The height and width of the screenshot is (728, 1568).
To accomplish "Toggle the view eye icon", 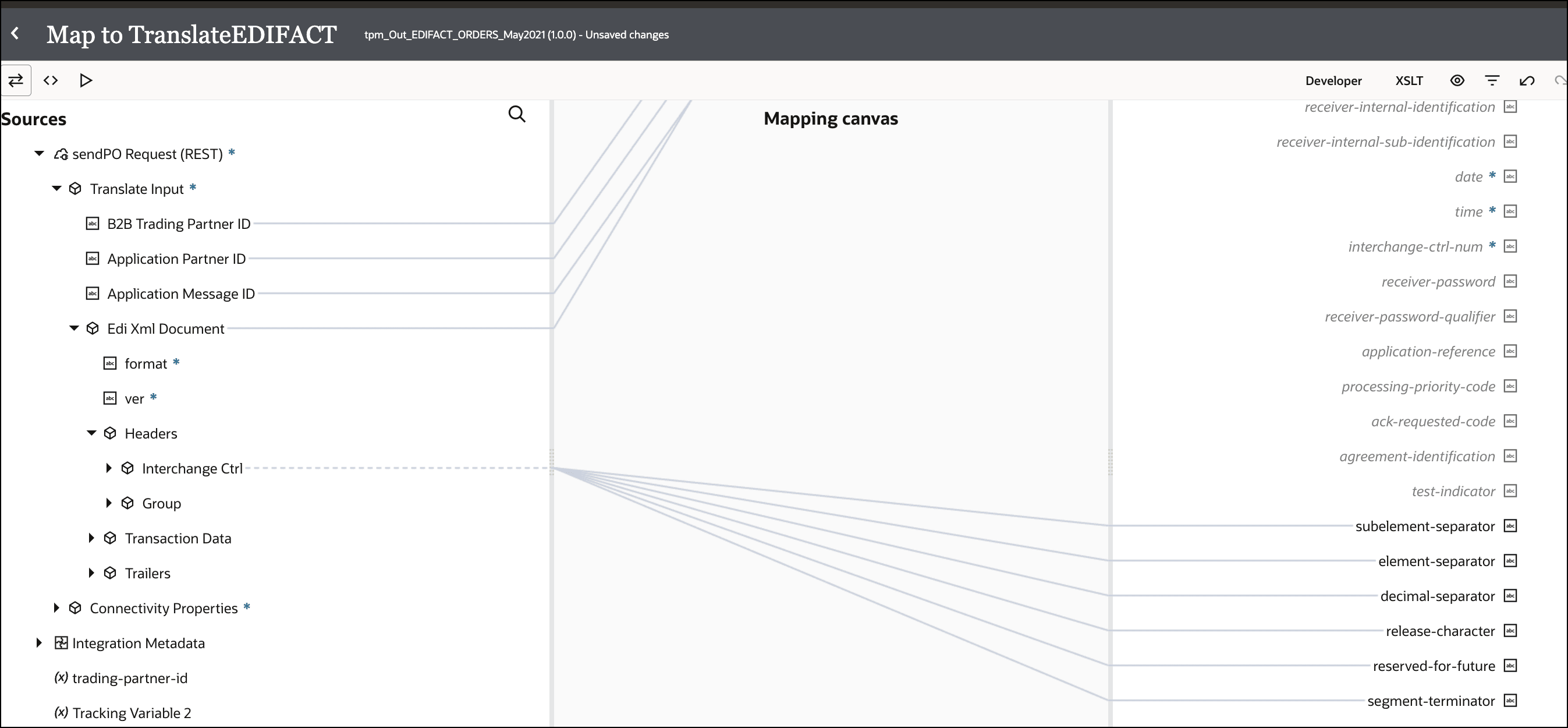I will (x=1457, y=80).
